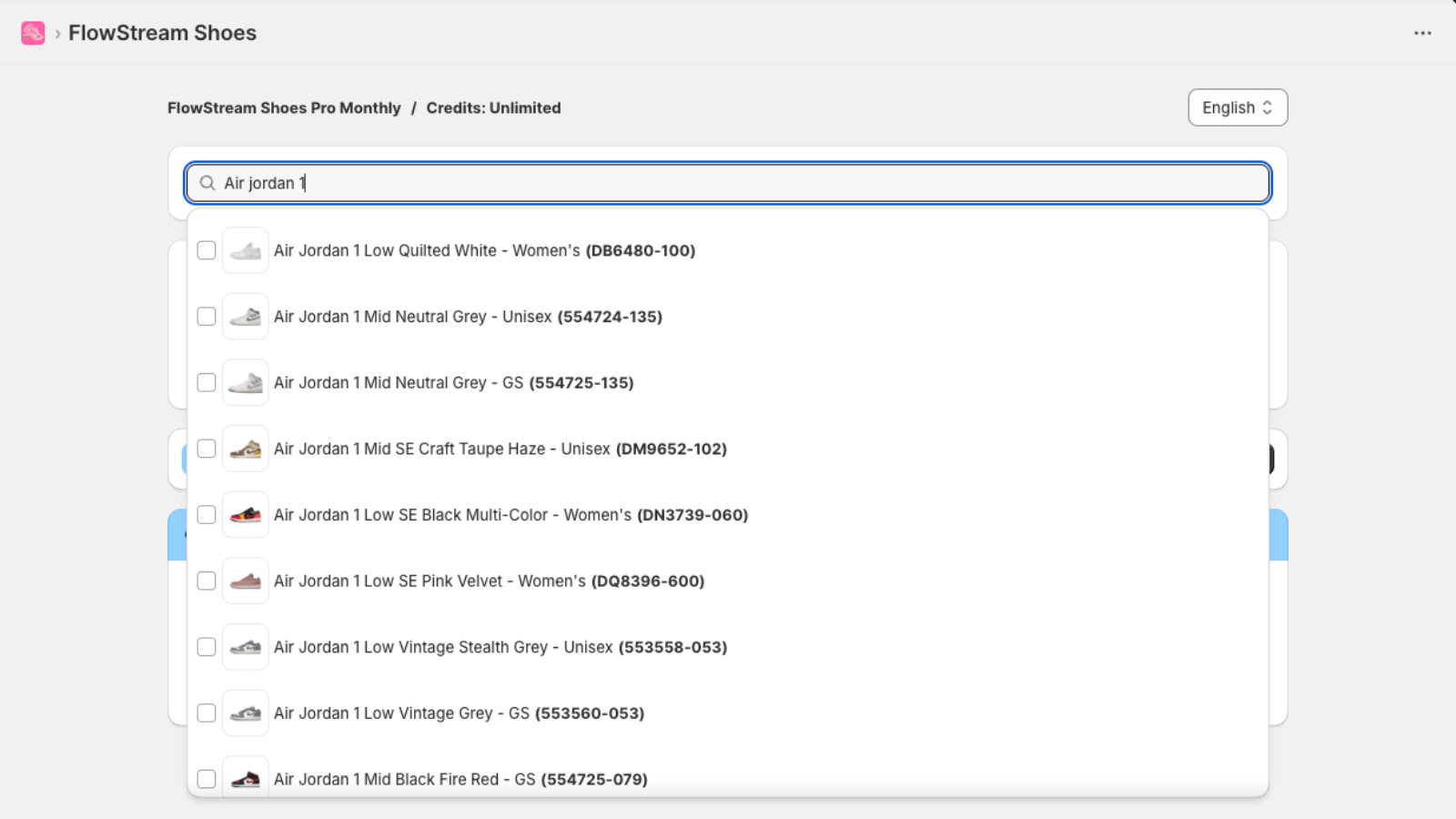Click the Vintage Stealth Grey shoe thumbnail
This screenshot has height=819, width=1456.
click(246, 647)
